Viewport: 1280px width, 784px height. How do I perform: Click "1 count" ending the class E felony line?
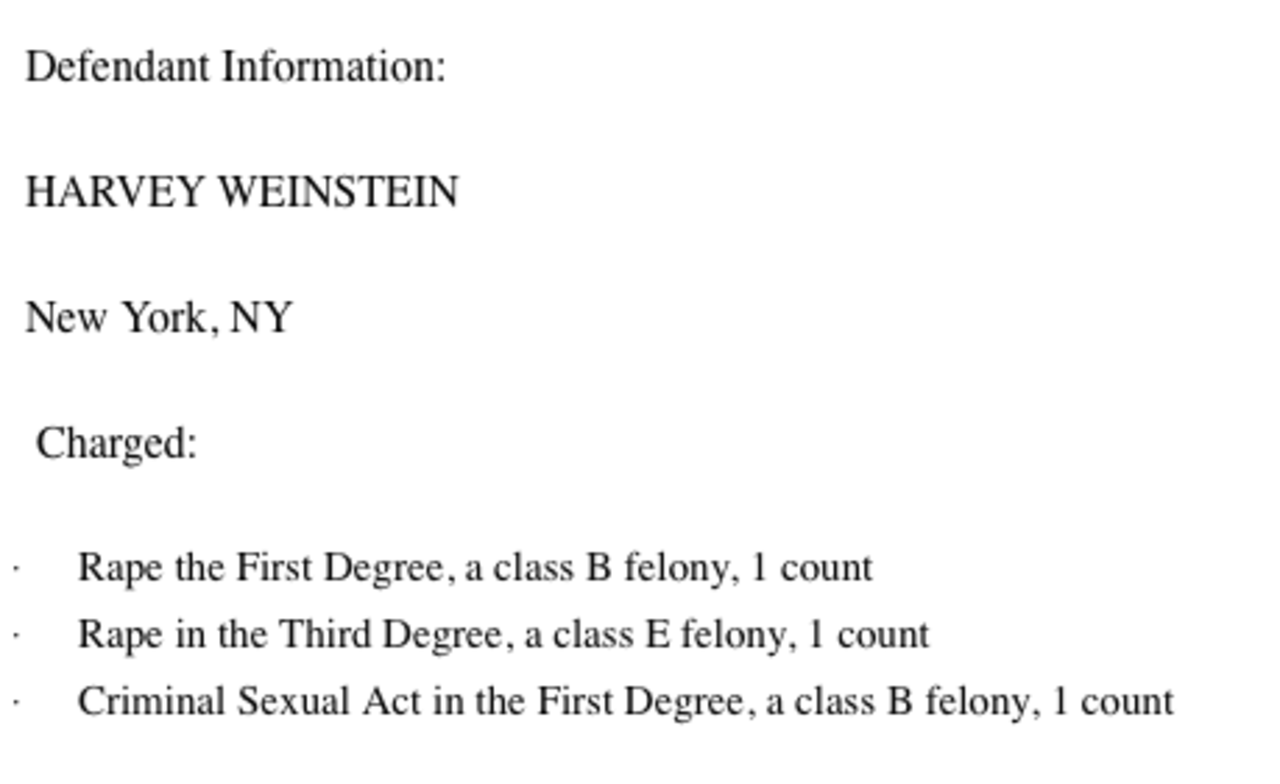coord(869,635)
